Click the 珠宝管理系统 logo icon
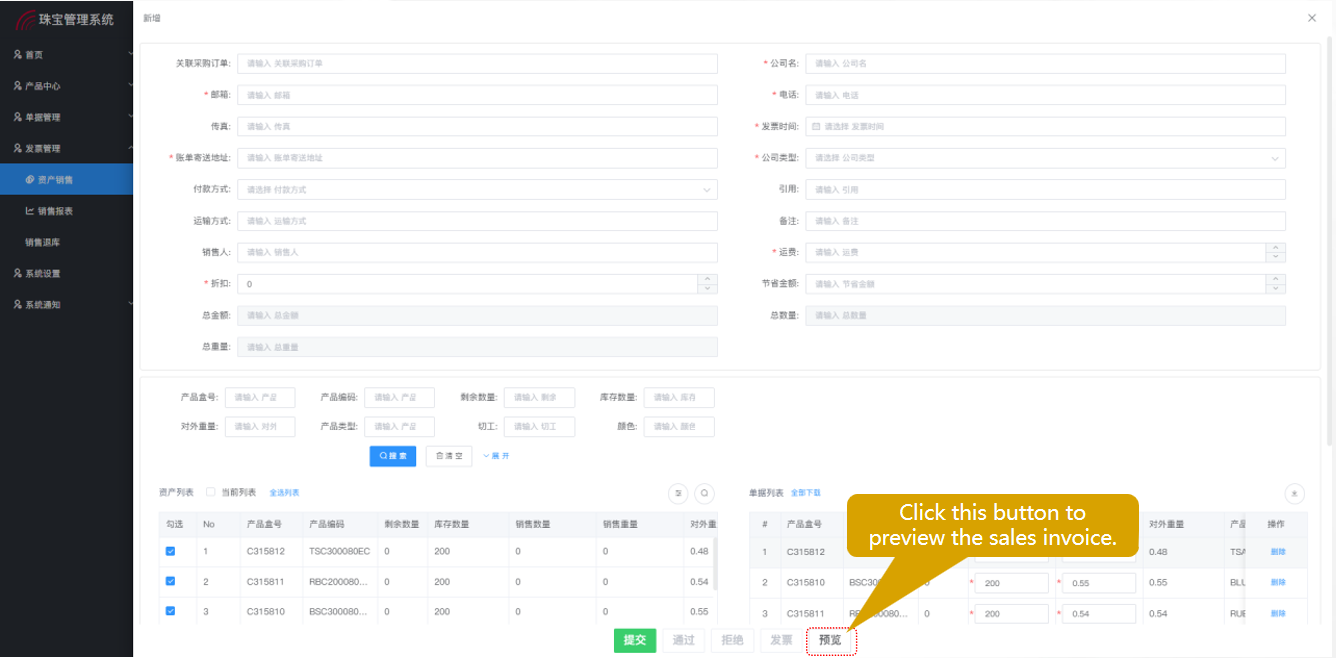This screenshot has width=1336, height=658. (x=25, y=20)
